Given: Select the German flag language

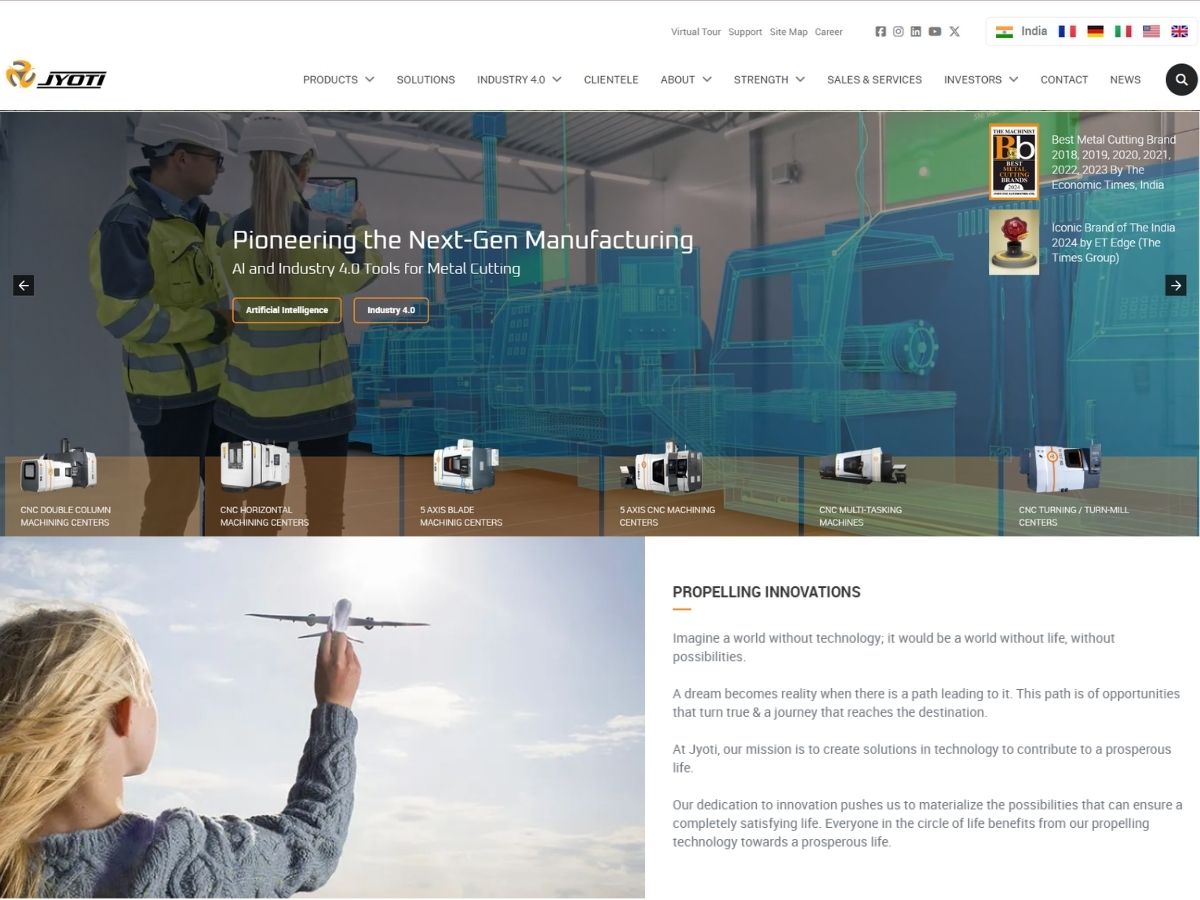Looking at the screenshot, I should [1095, 32].
